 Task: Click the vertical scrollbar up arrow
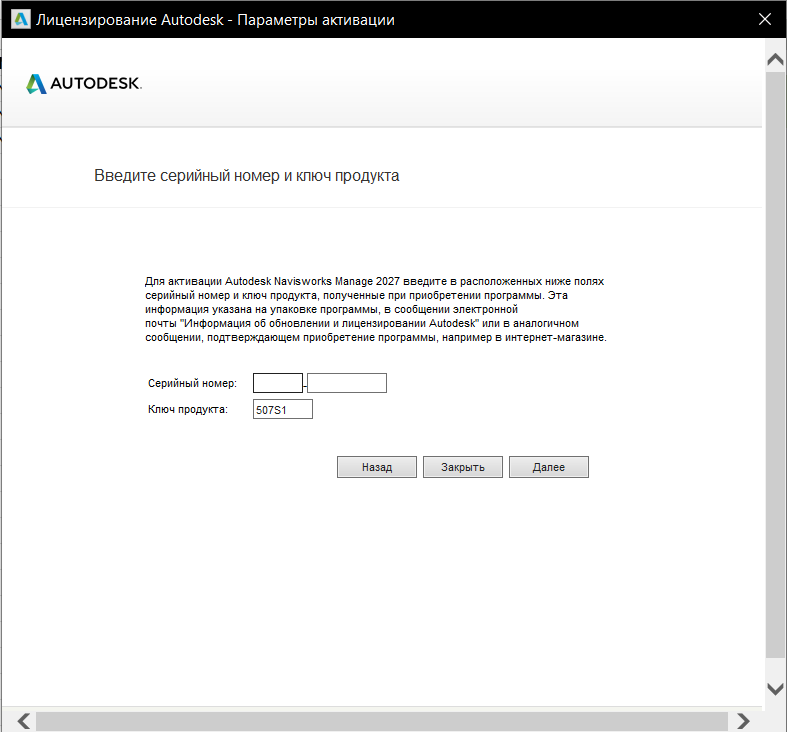pos(775,59)
